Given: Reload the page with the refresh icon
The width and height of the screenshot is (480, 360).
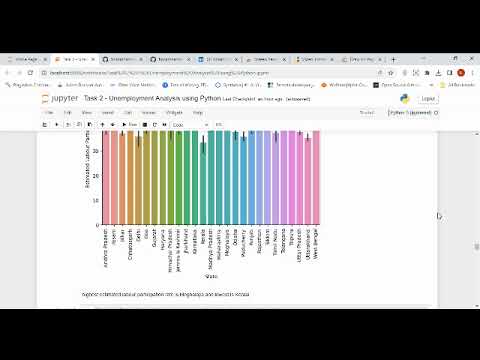Looking at the screenshot, I should click(x=30, y=73).
